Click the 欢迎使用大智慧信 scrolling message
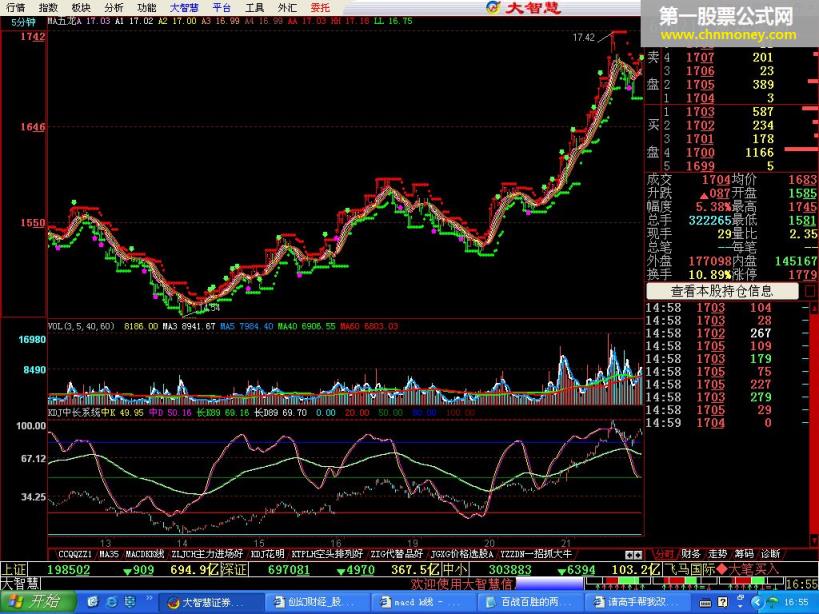The width and height of the screenshot is (819, 614). coord(463,583)
